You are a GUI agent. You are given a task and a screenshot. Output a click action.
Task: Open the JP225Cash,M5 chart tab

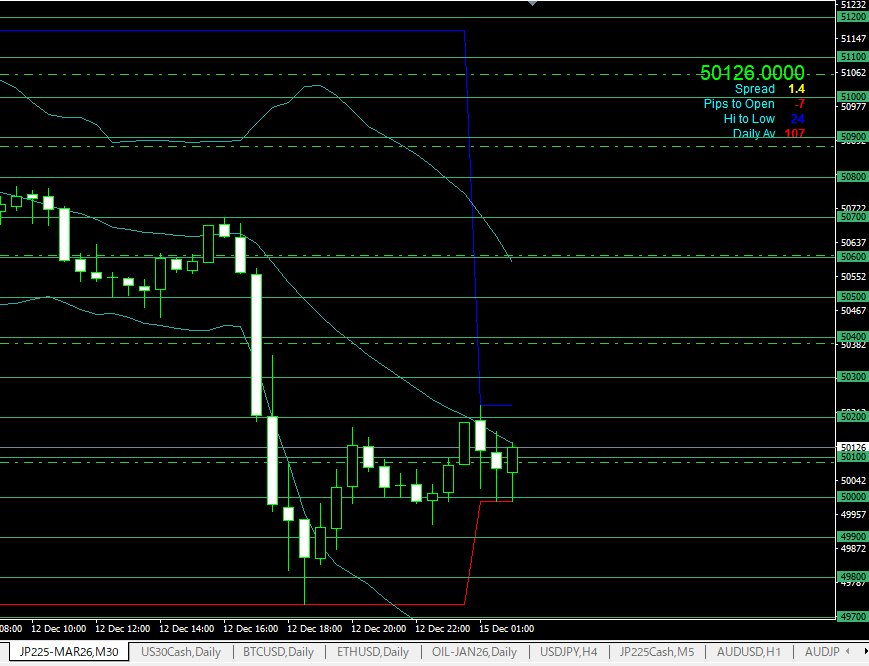pos(657,652)
